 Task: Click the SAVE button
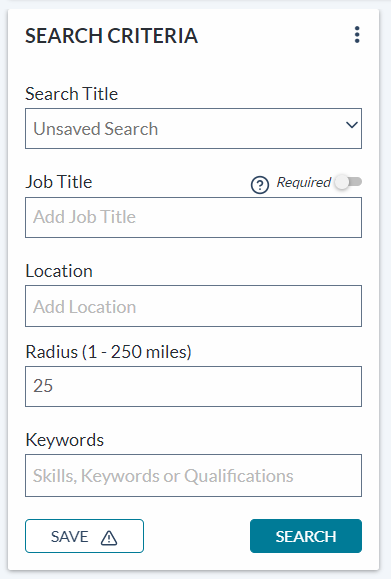tap(85, 536)
